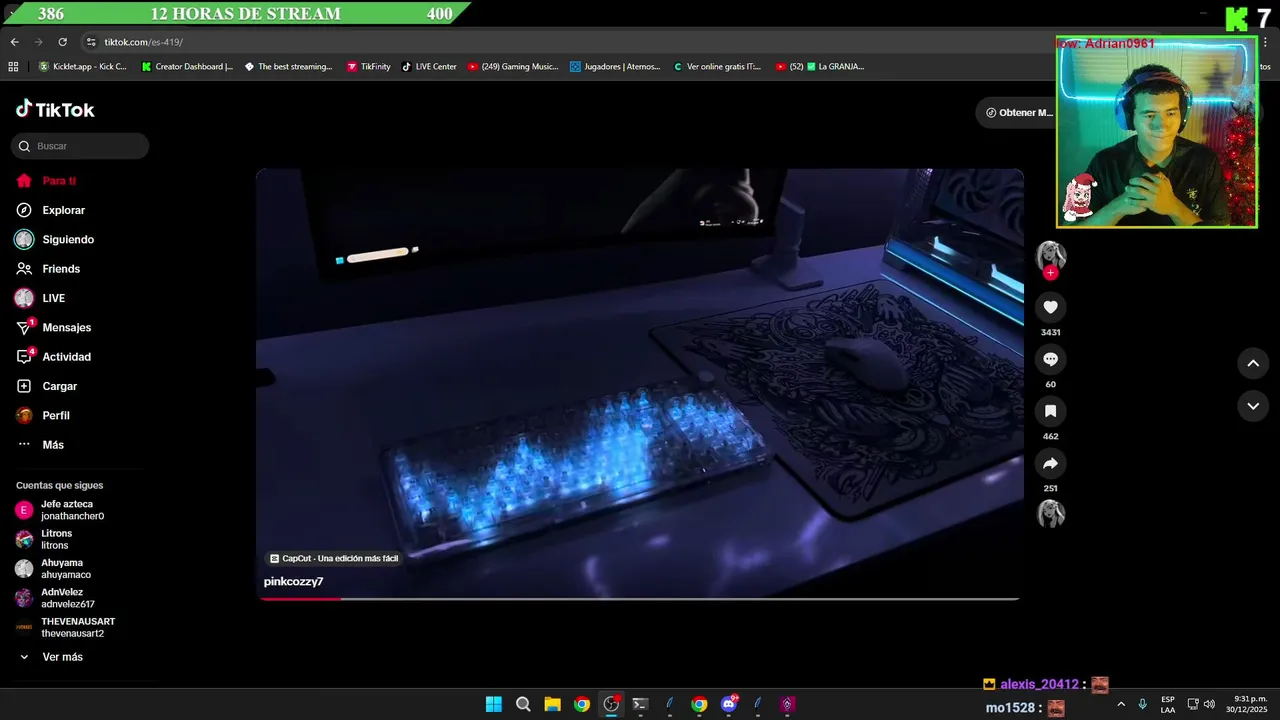Reload the page in the browser
This screenshot has height=720, width=1280.
[62, 42]
